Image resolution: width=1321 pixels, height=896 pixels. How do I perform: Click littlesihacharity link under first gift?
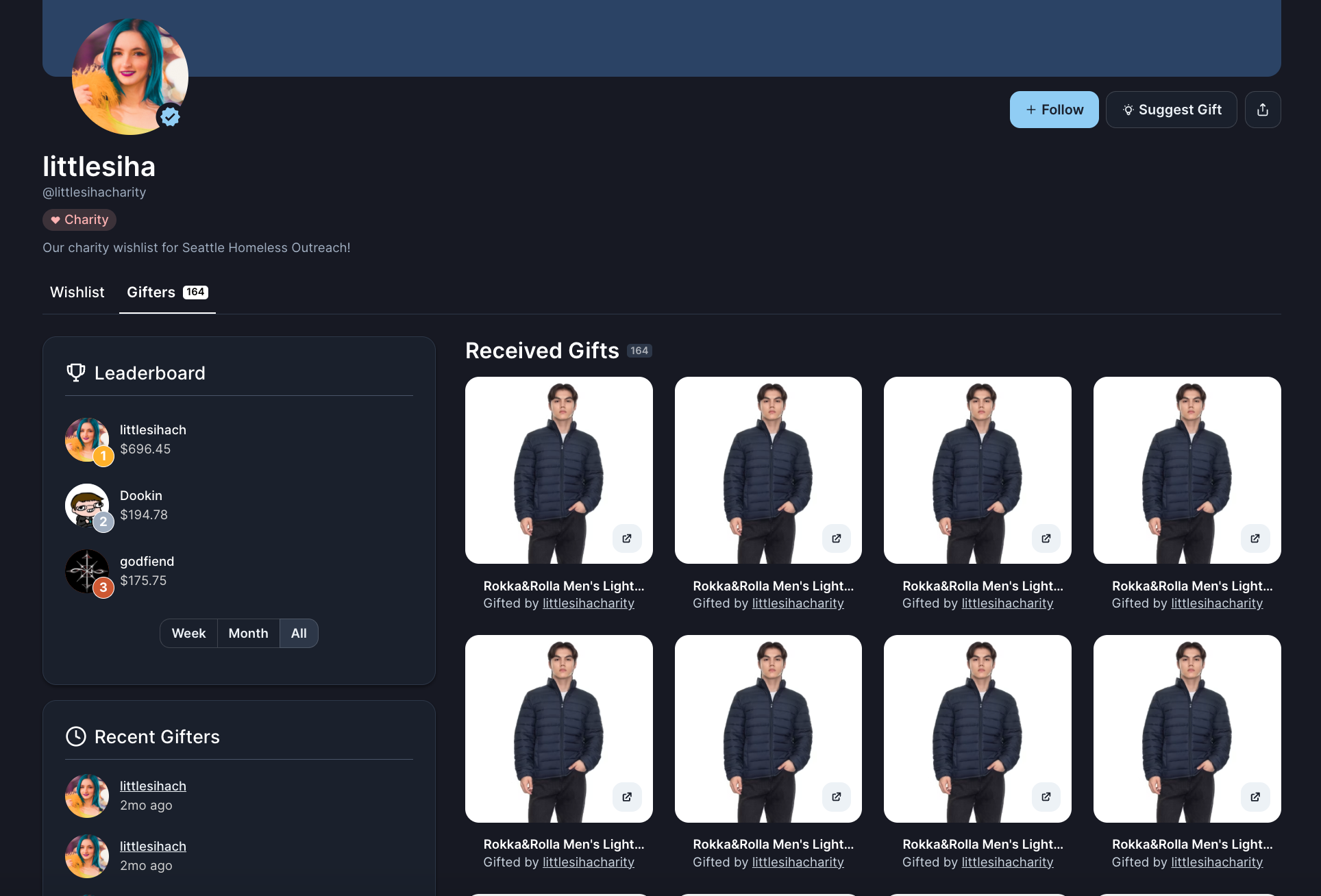pos(588,603)
